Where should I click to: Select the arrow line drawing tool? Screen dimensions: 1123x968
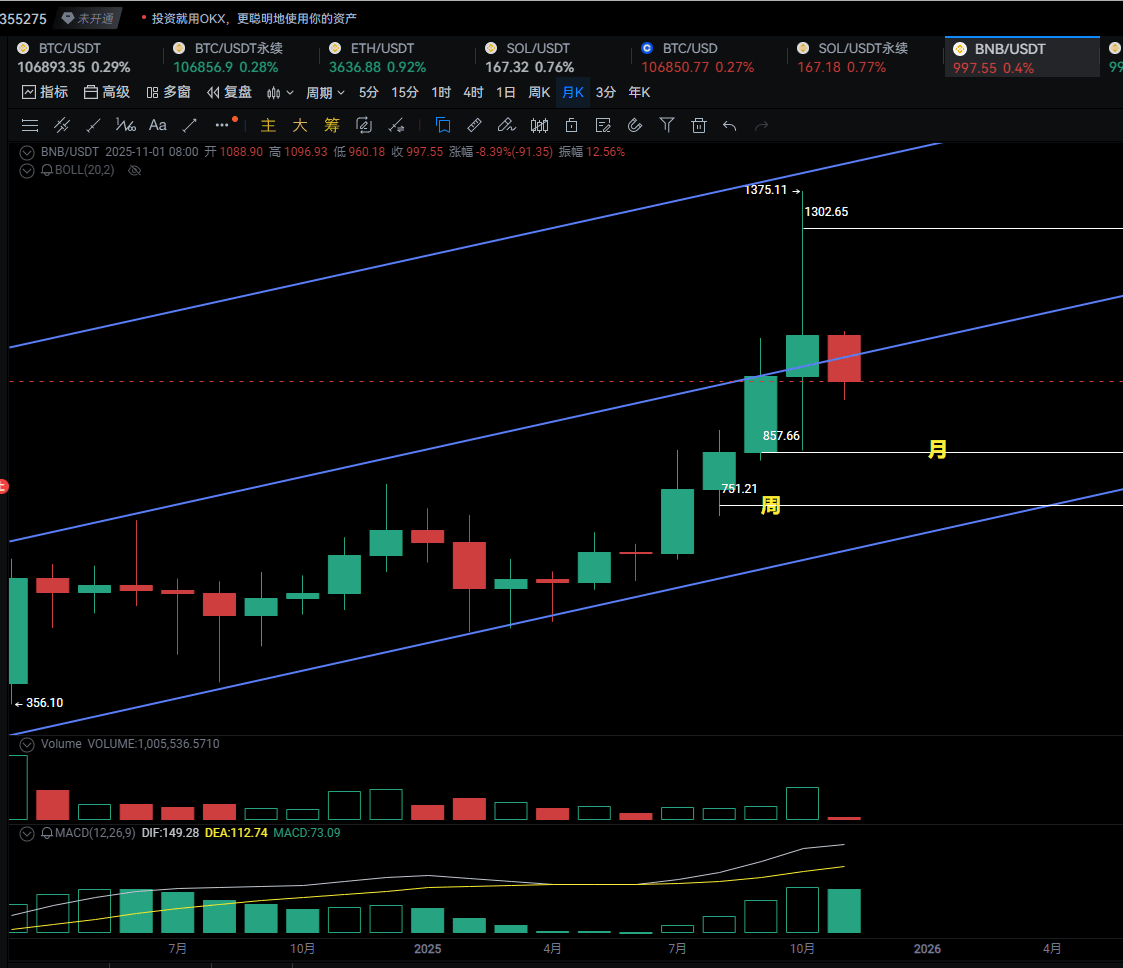(189, 125)
